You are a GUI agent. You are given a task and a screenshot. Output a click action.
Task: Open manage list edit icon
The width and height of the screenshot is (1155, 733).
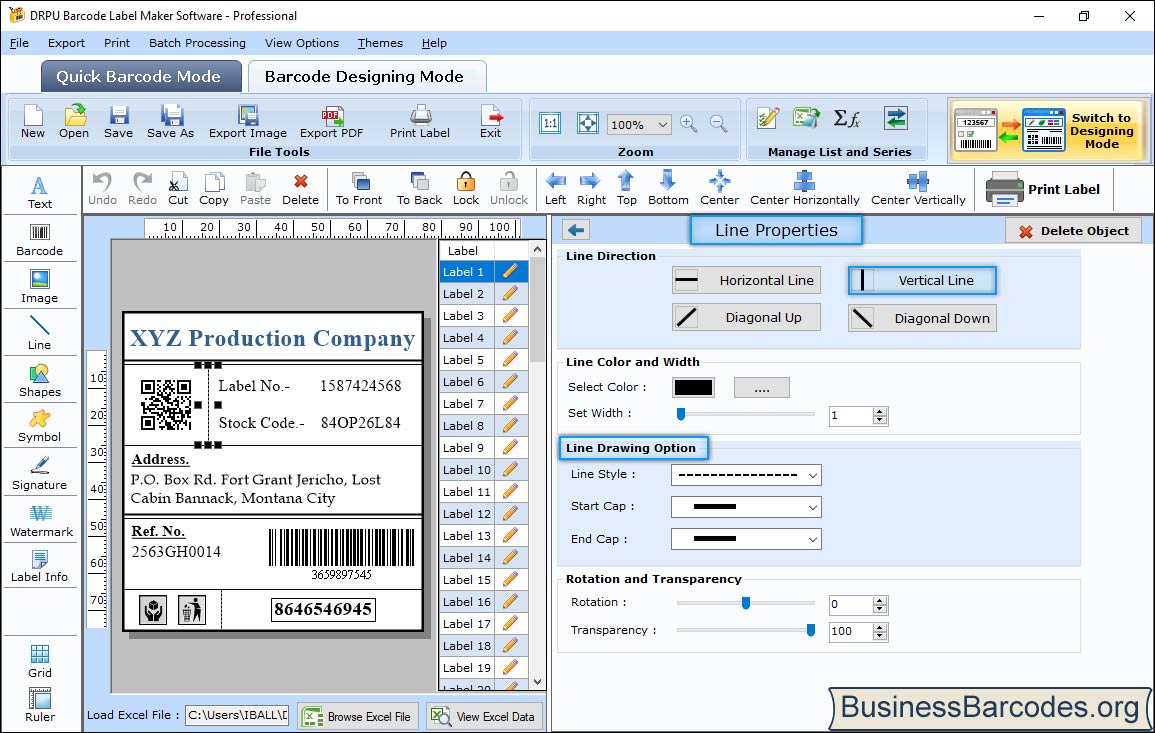768,118
